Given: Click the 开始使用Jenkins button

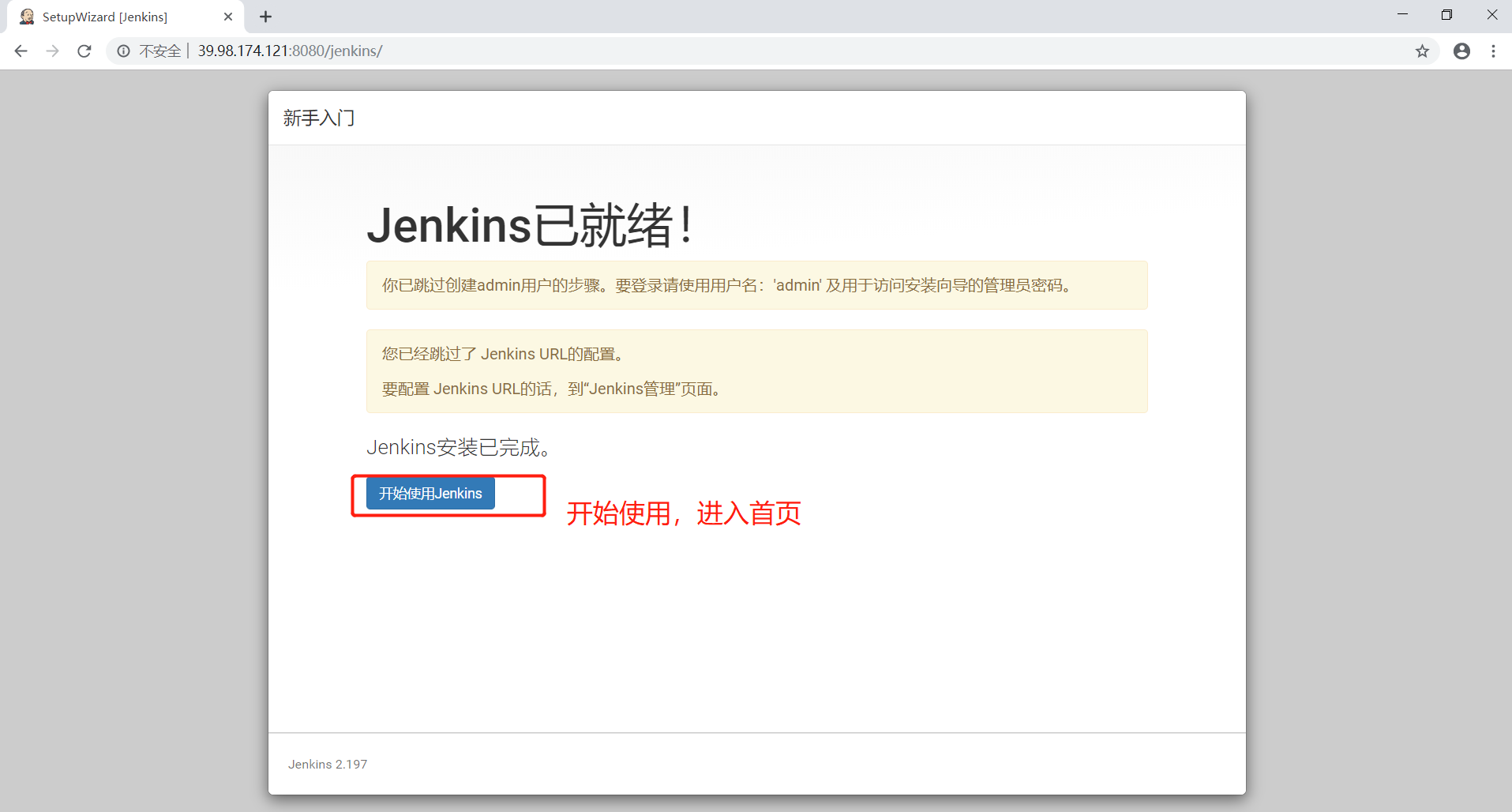Looking at the screenshot, I should (x=430, y=494).
